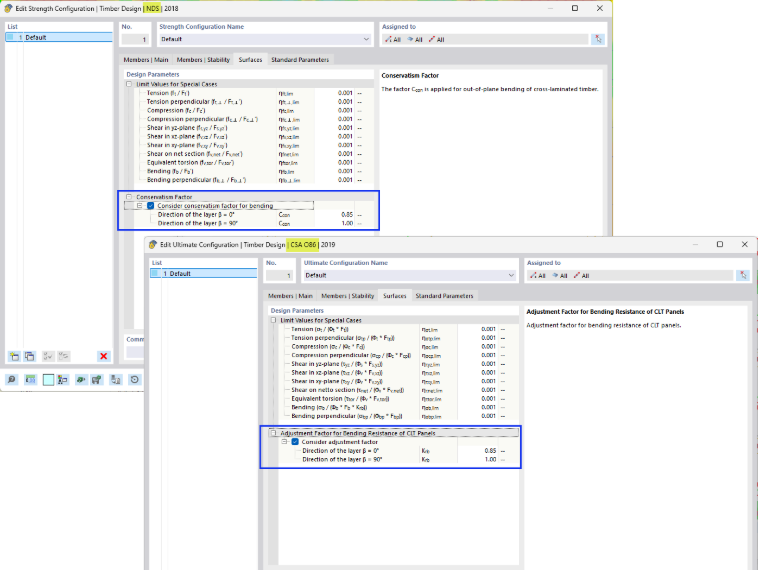
Task: Open Members | Stability tab in CSA window
Action: click(x=348, y=296)
